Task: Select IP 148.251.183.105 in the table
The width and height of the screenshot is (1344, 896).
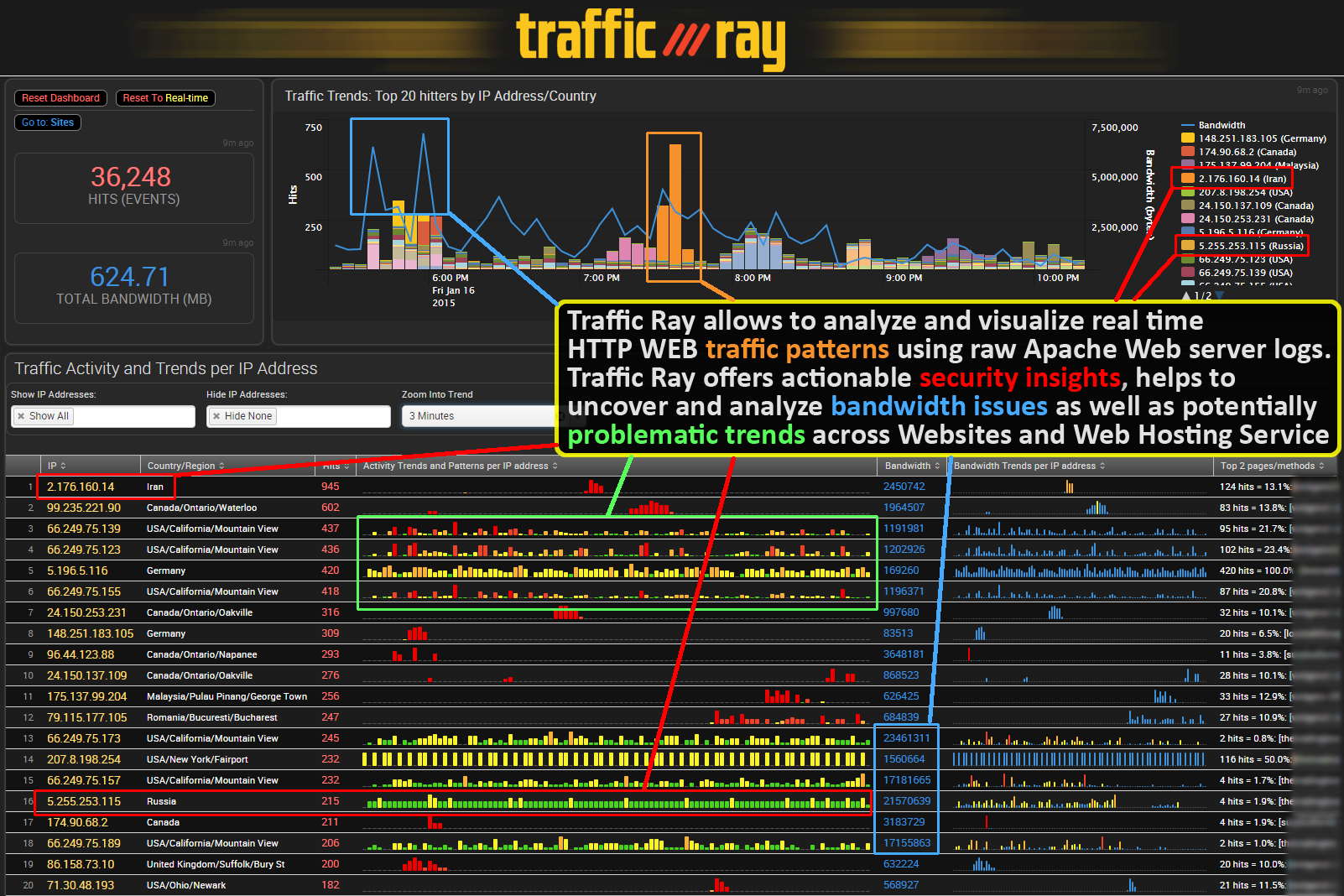Action: coord(91,633)
